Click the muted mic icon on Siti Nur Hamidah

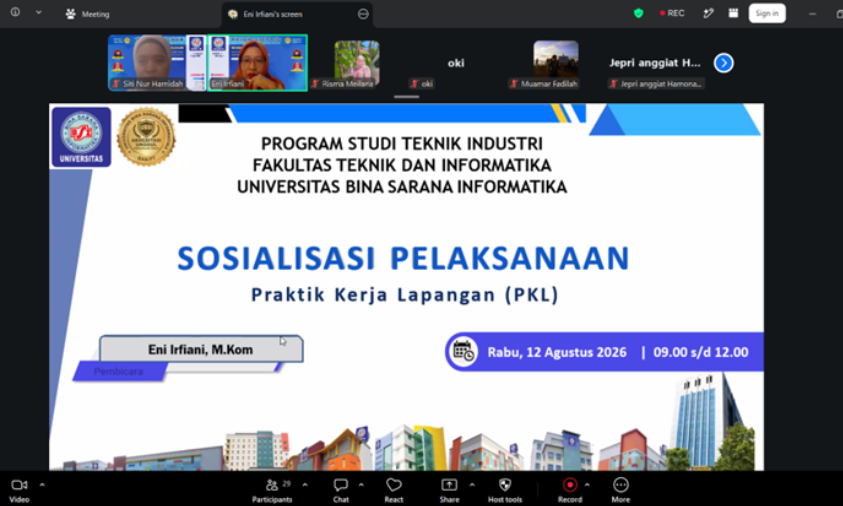116,84
